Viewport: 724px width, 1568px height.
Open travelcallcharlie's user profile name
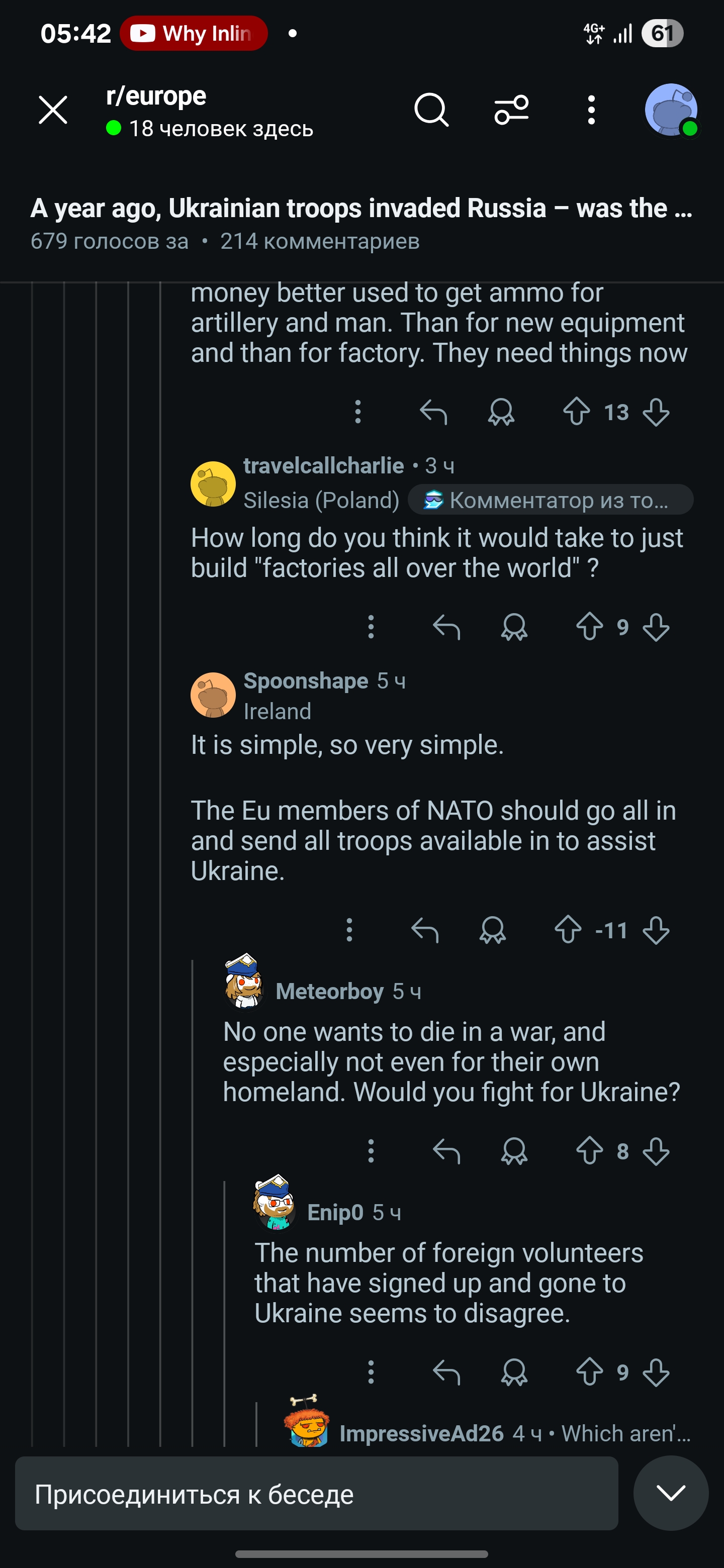323,466
